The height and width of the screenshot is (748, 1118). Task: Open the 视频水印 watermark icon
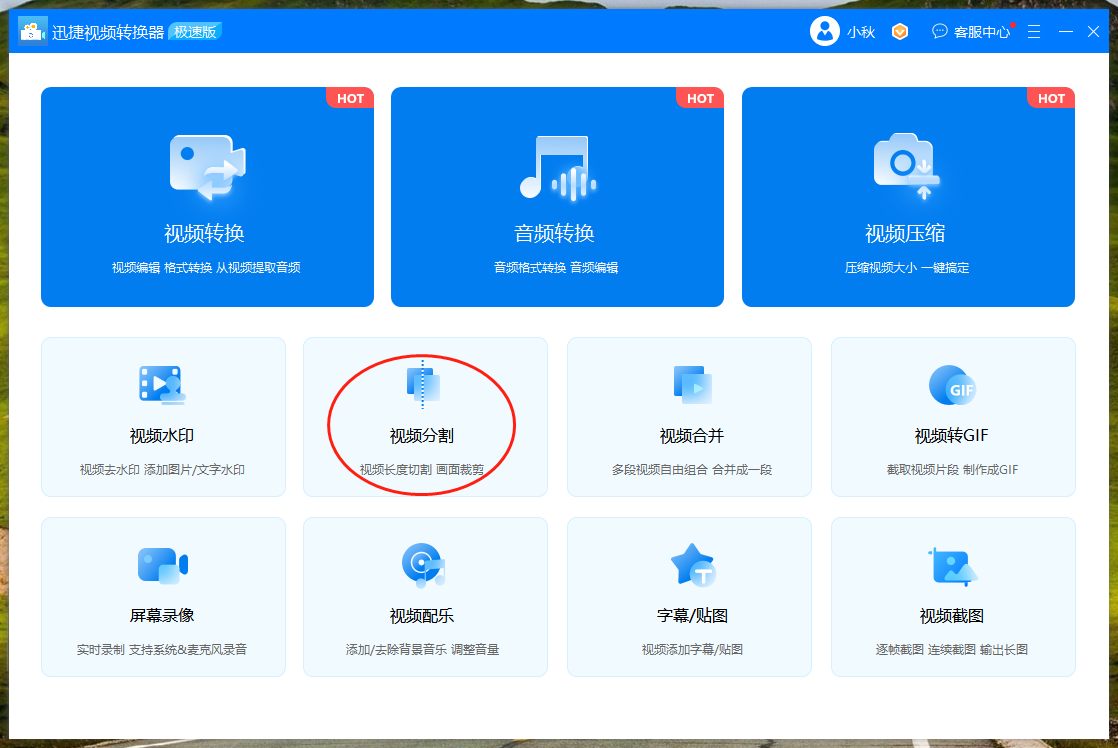click(x=162, y=385)
